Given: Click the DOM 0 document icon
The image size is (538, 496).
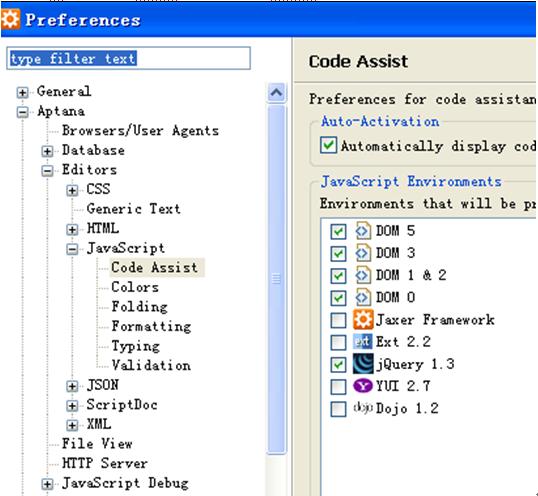Looking at the screenshot, I should coord(363,297).
